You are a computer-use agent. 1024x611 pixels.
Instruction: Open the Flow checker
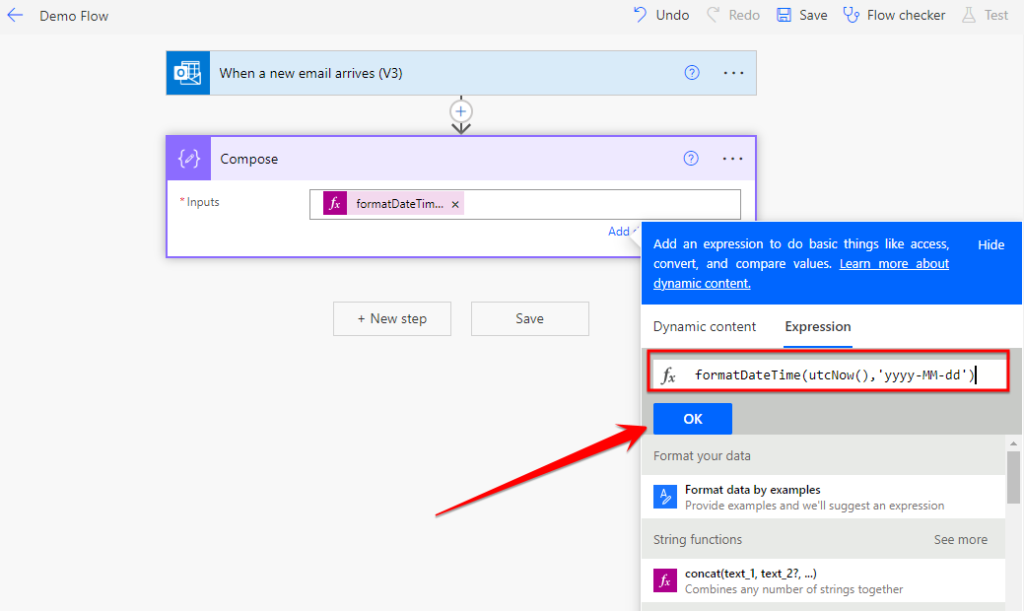pos(894,15)
